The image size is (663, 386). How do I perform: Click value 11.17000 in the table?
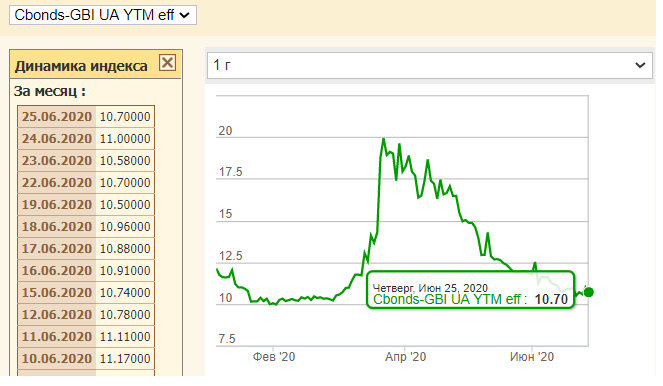(x=125, y=359)
